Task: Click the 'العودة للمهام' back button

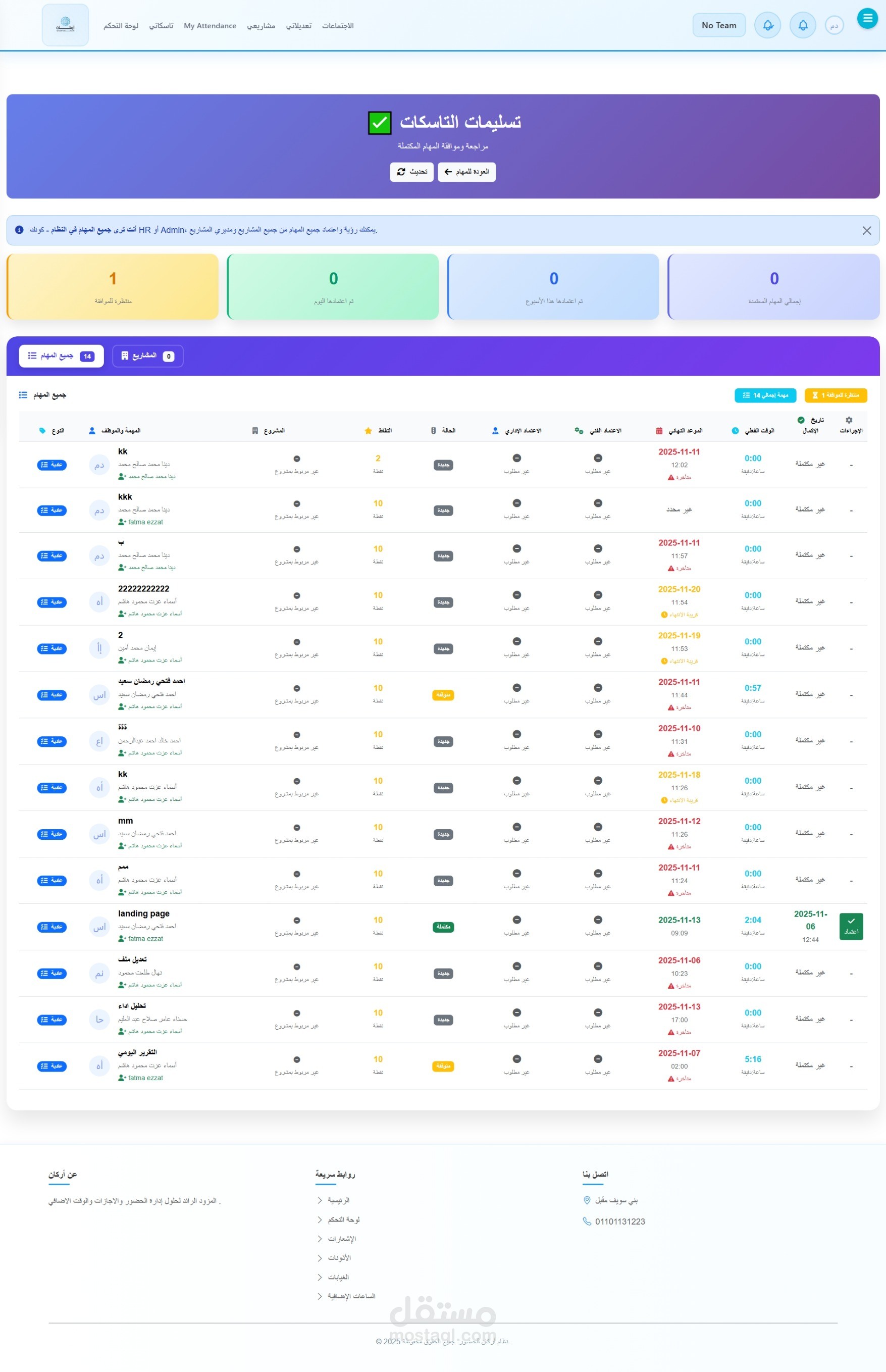Action: click(x=466, y=172)
